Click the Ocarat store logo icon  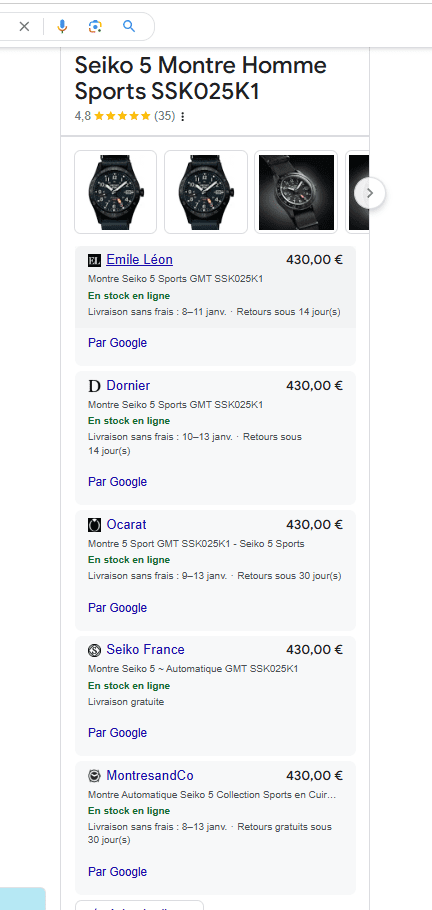pos(94,525)
